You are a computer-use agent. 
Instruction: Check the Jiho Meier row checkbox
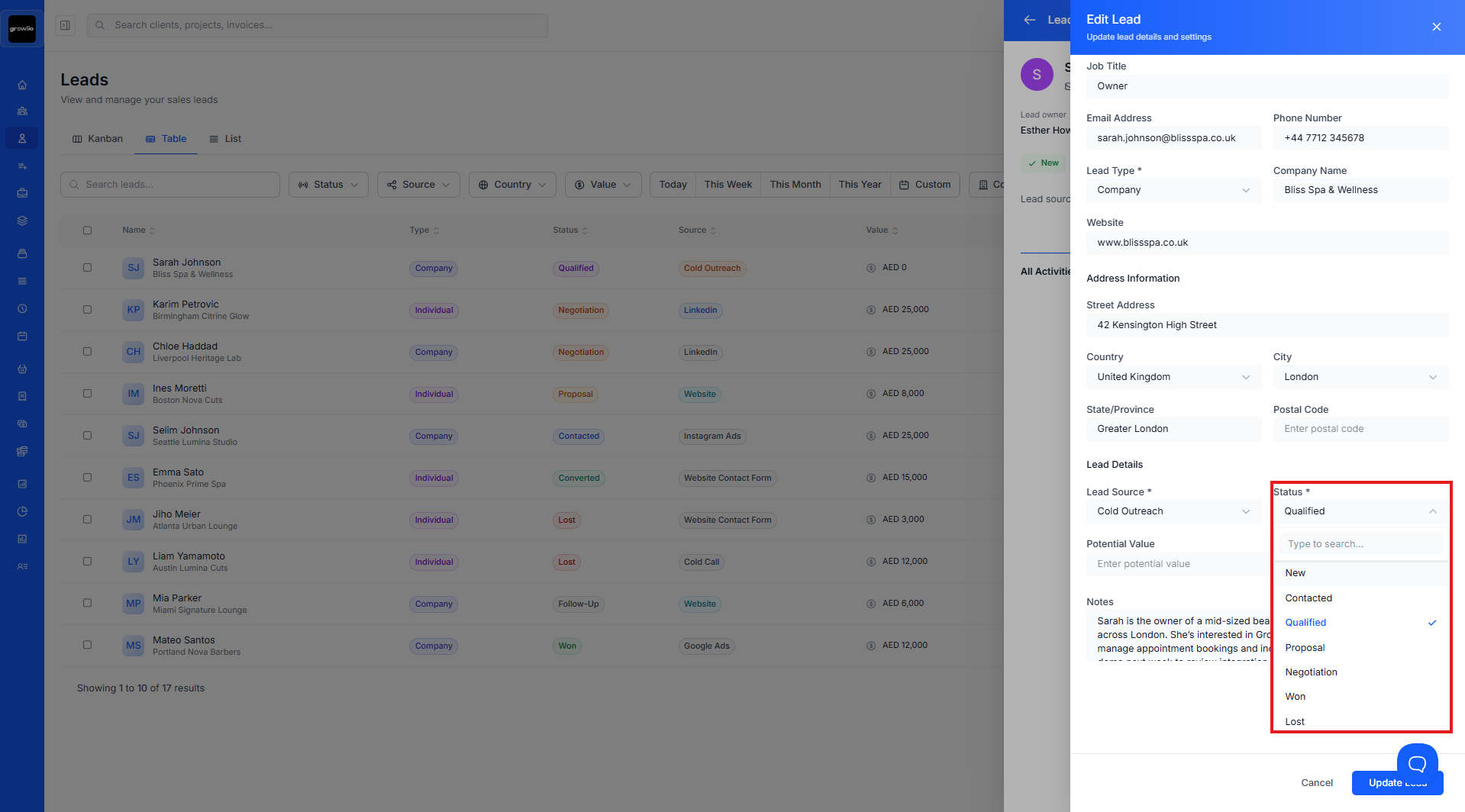(x=87, y=520)
